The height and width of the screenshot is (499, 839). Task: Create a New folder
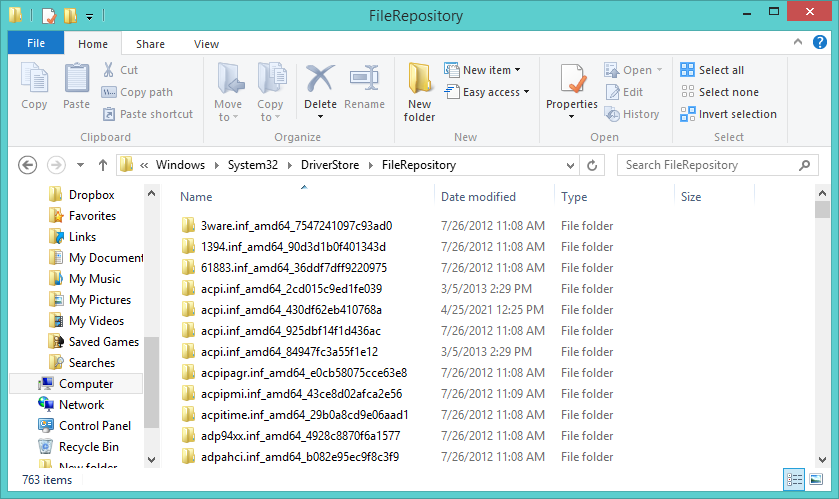click(420, 92)
